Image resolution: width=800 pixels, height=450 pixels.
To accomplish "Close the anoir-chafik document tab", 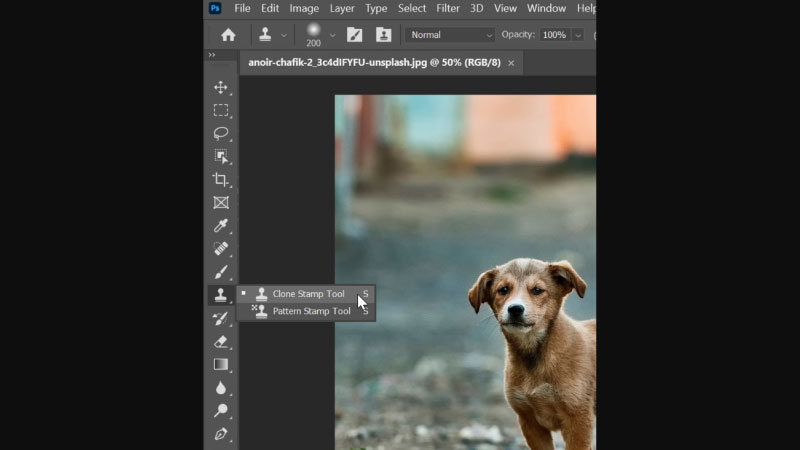I will pyautogui.click(x=511, y=63).
